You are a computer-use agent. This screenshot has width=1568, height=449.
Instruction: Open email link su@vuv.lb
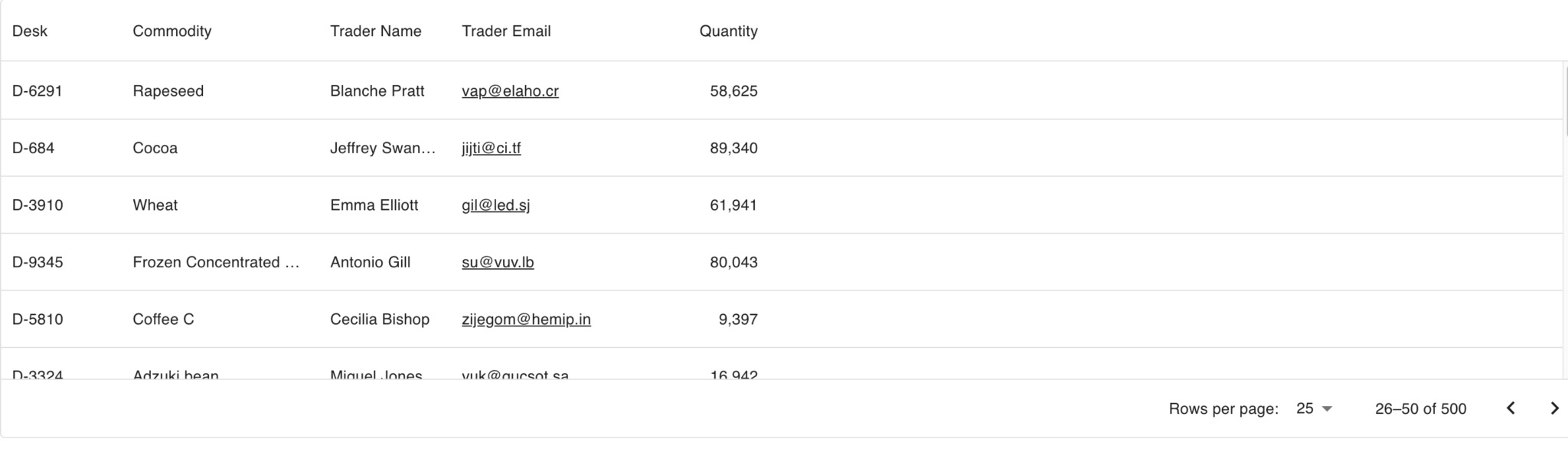(498, 262)
